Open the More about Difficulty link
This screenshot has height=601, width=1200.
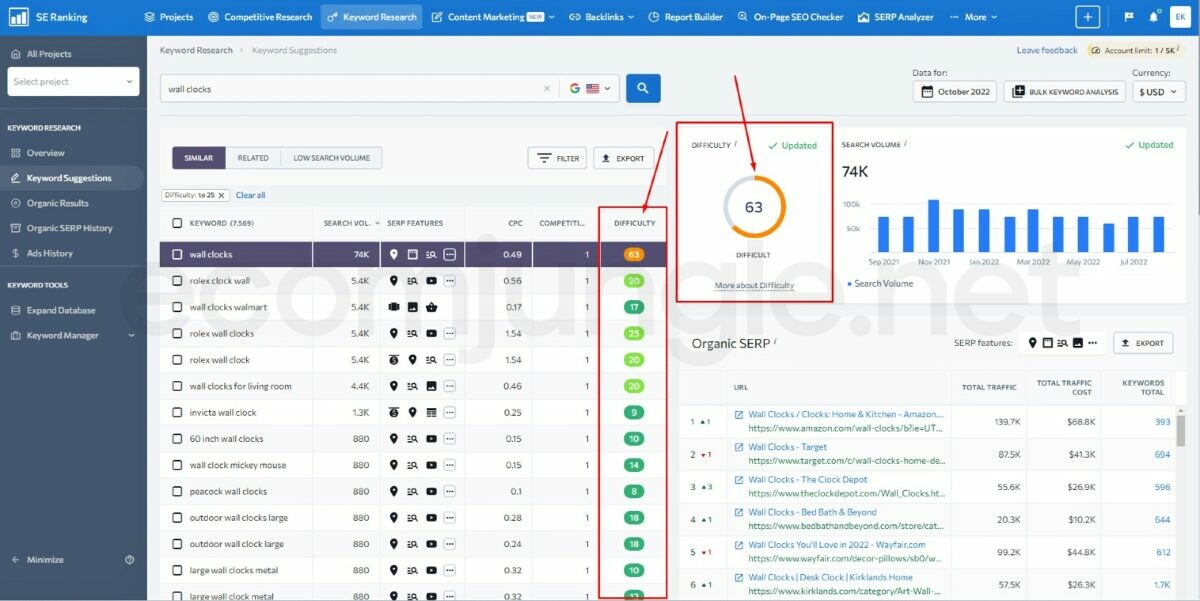[754, 286]
